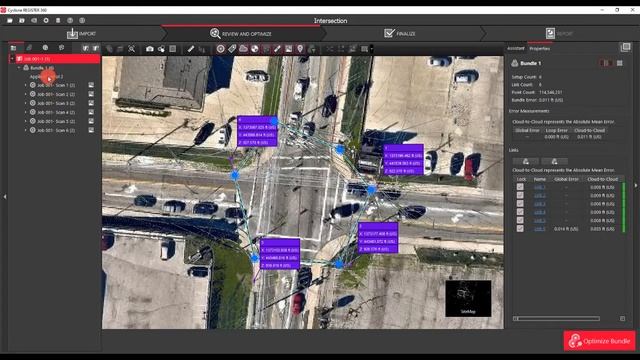Click the globe icon above the left tree panel
The image size is (640, 360).
point(45,48)
